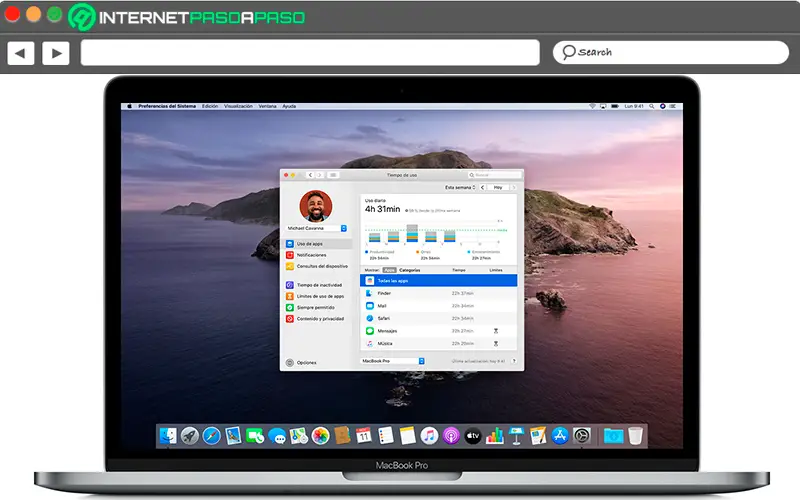
Task: Open the Ventana menu
Action: click(267, 106)
